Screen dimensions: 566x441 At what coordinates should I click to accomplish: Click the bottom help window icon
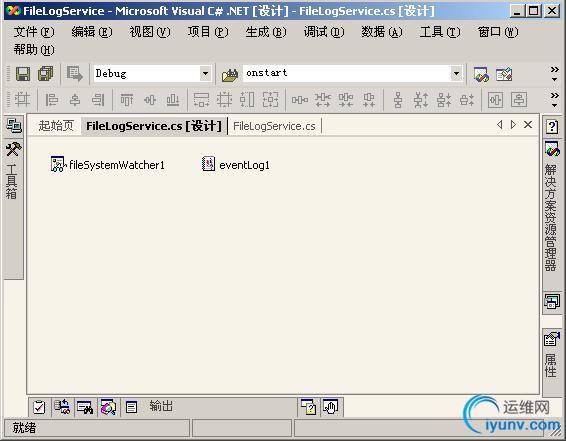(309, 407)
